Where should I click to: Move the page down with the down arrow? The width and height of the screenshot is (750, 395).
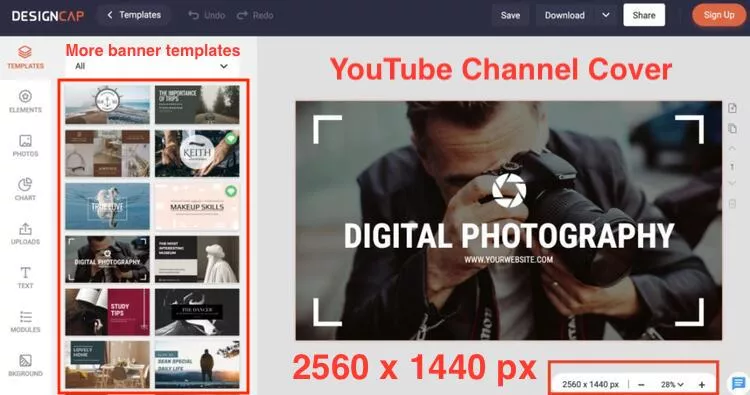[x=732, y=183]
